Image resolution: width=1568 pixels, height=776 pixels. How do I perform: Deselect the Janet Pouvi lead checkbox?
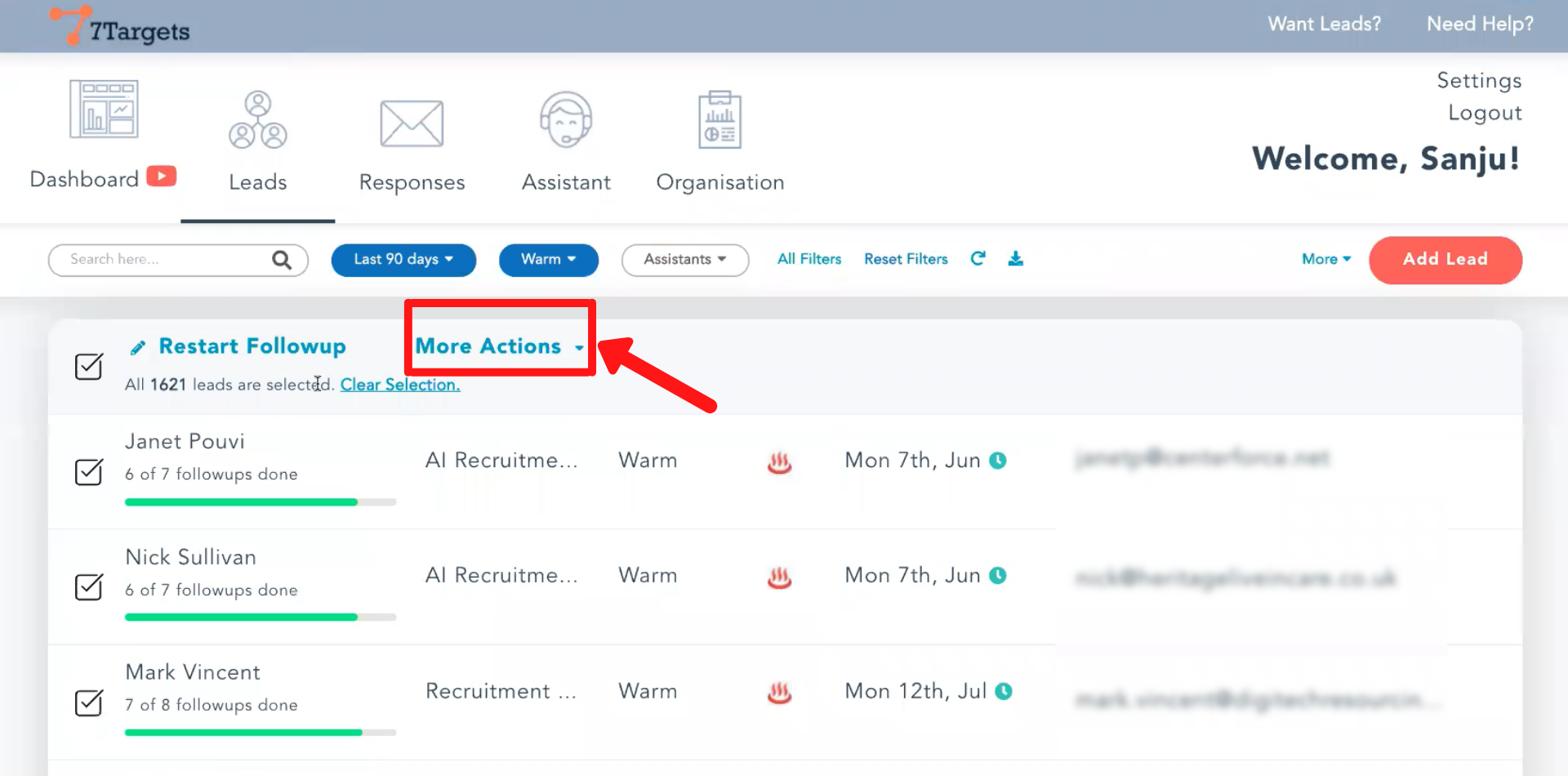click(89, 472)
